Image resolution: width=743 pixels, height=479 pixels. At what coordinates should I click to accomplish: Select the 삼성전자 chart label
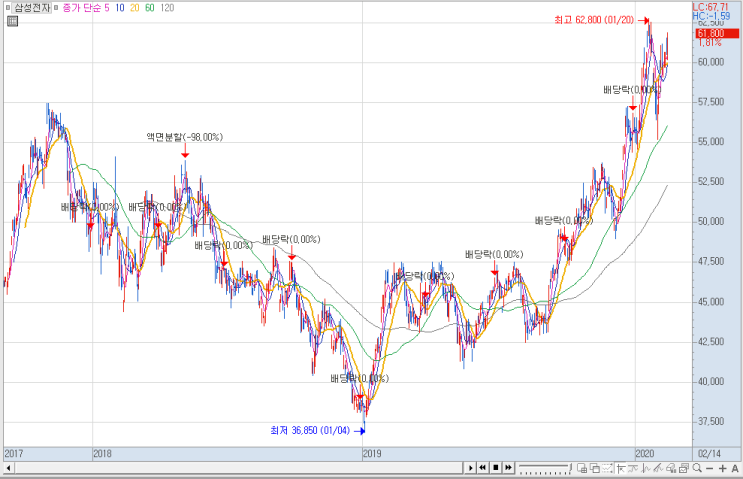click(32, 8)
